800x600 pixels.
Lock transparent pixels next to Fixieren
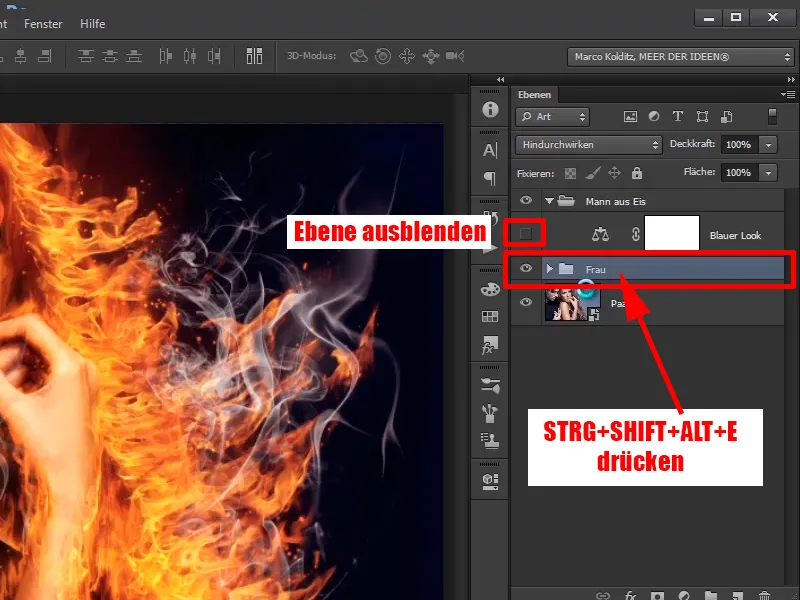(x=570, y=173)
